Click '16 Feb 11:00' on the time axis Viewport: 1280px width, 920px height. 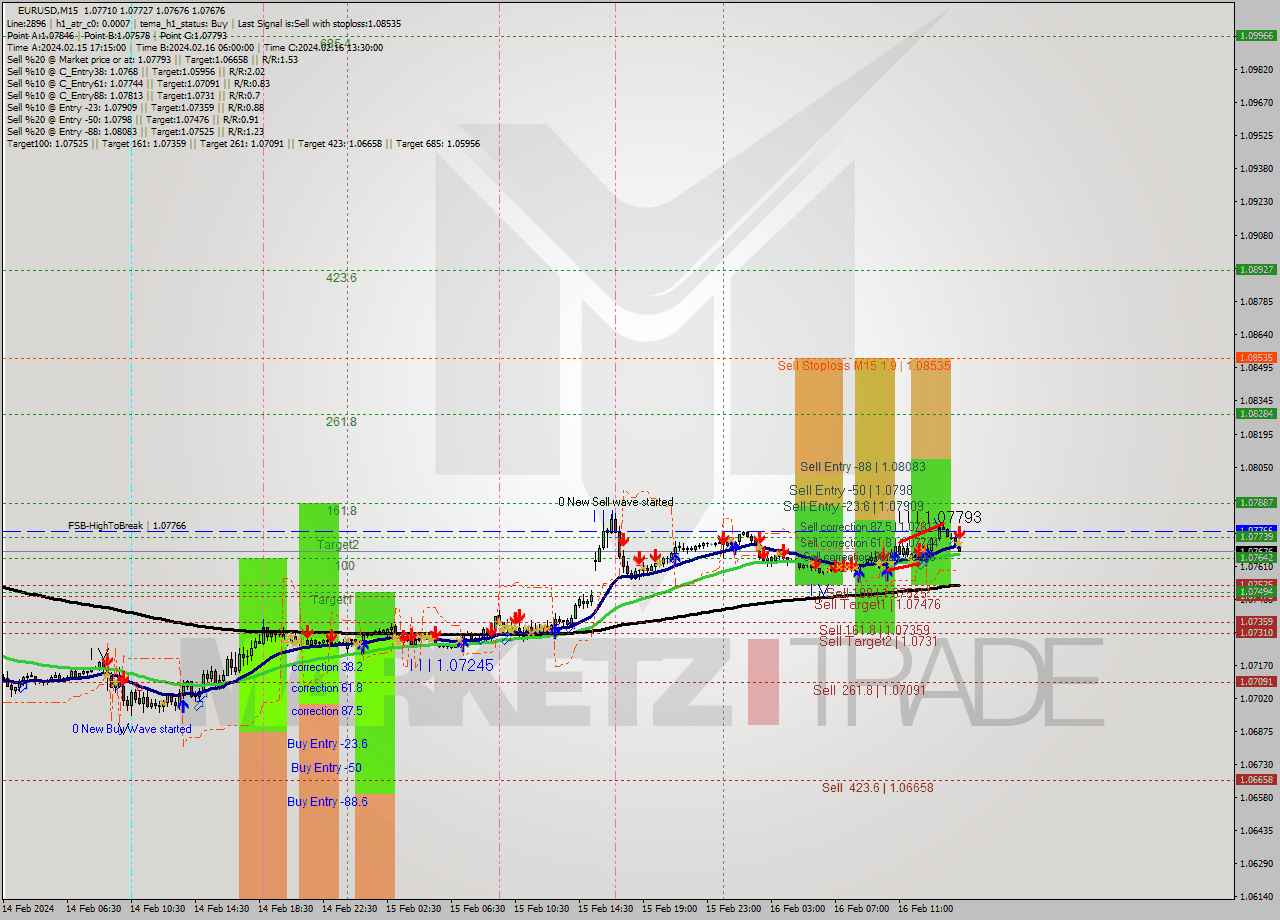click(x=925, y=909)
